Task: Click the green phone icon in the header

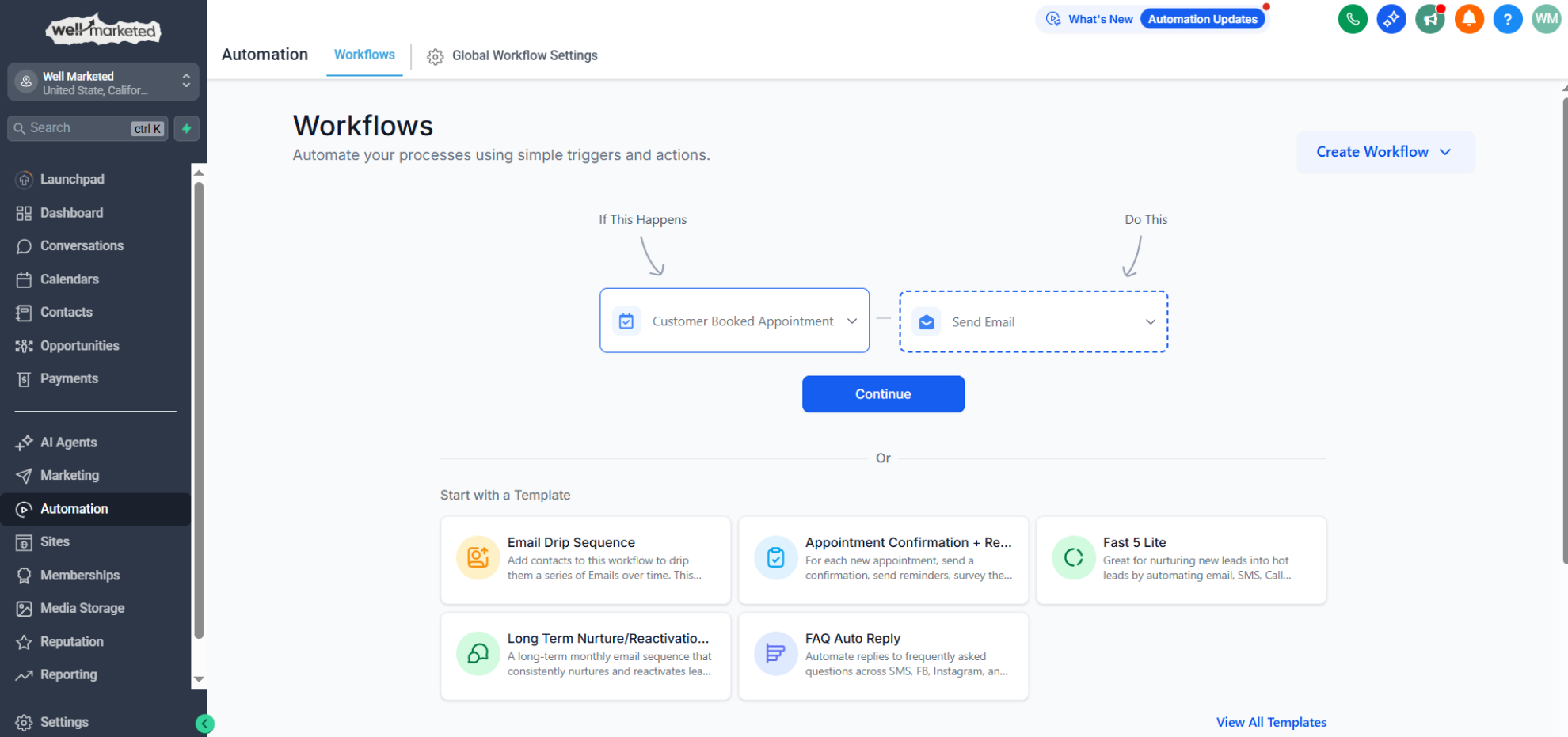Action: click(x=1353, y=19)
